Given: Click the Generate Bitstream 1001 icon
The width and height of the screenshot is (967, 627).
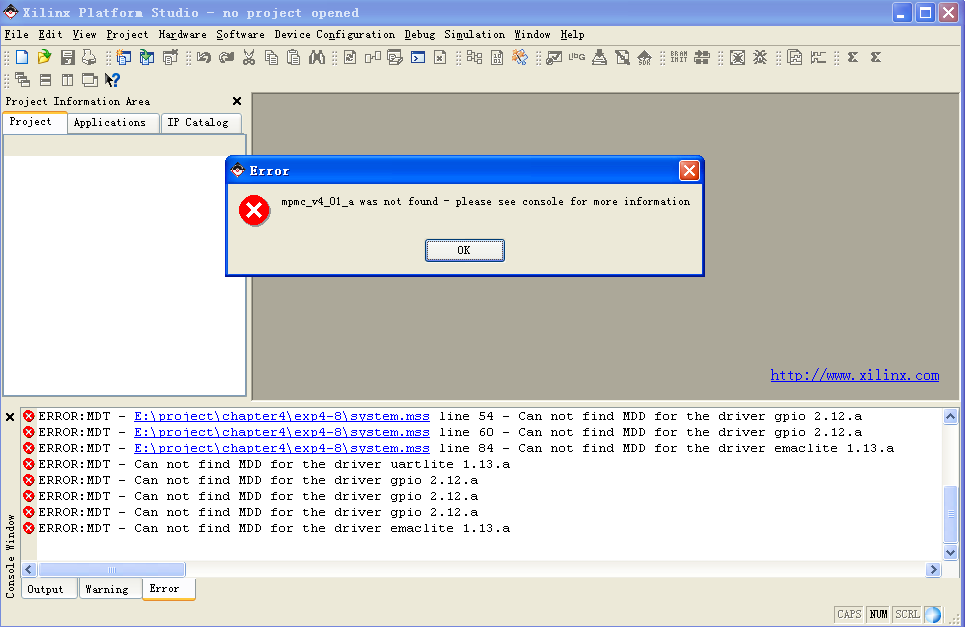Looking at the screenshot, I should pyautogui.click(x=497, y=57).
